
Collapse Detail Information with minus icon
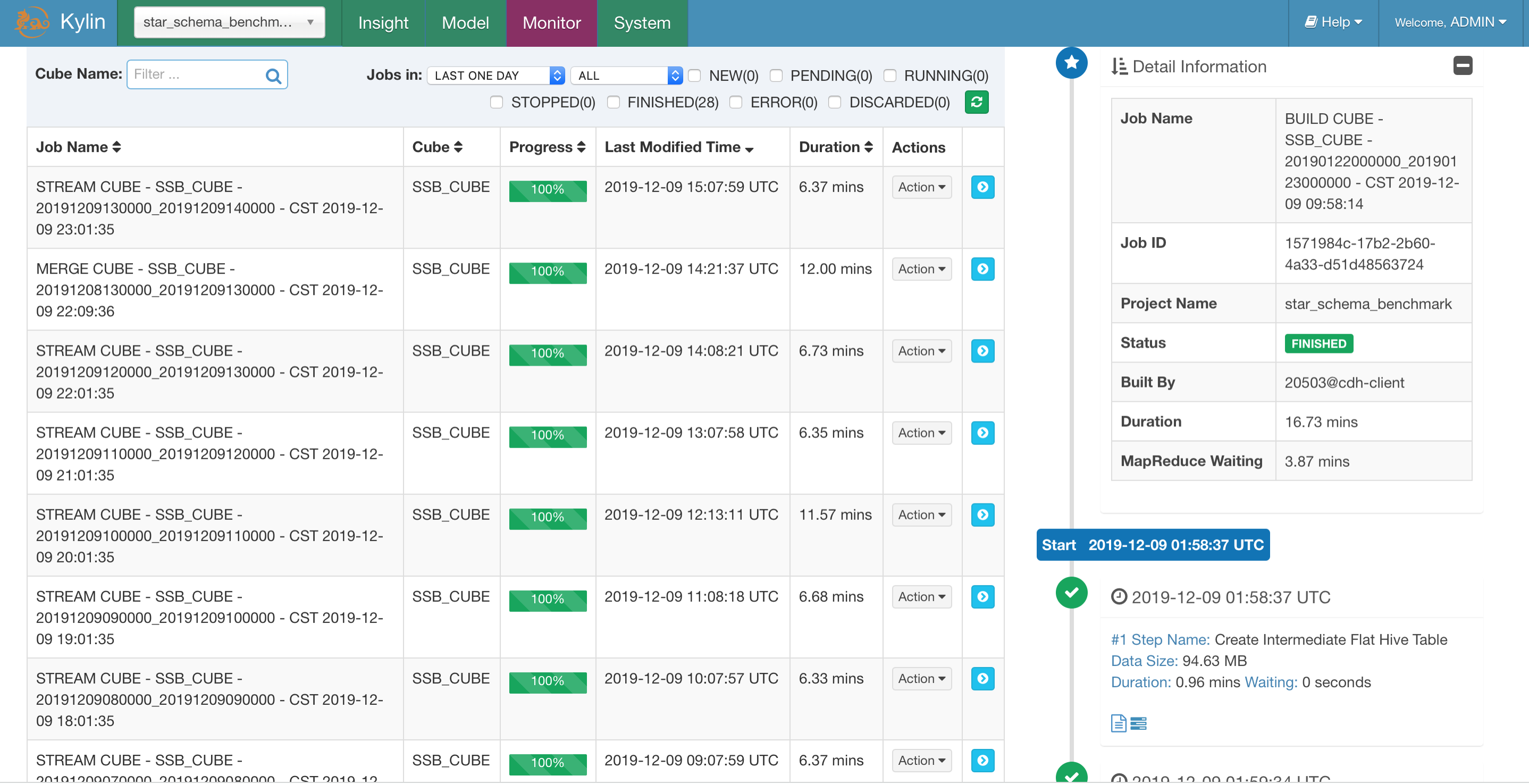pos(1462,65)
